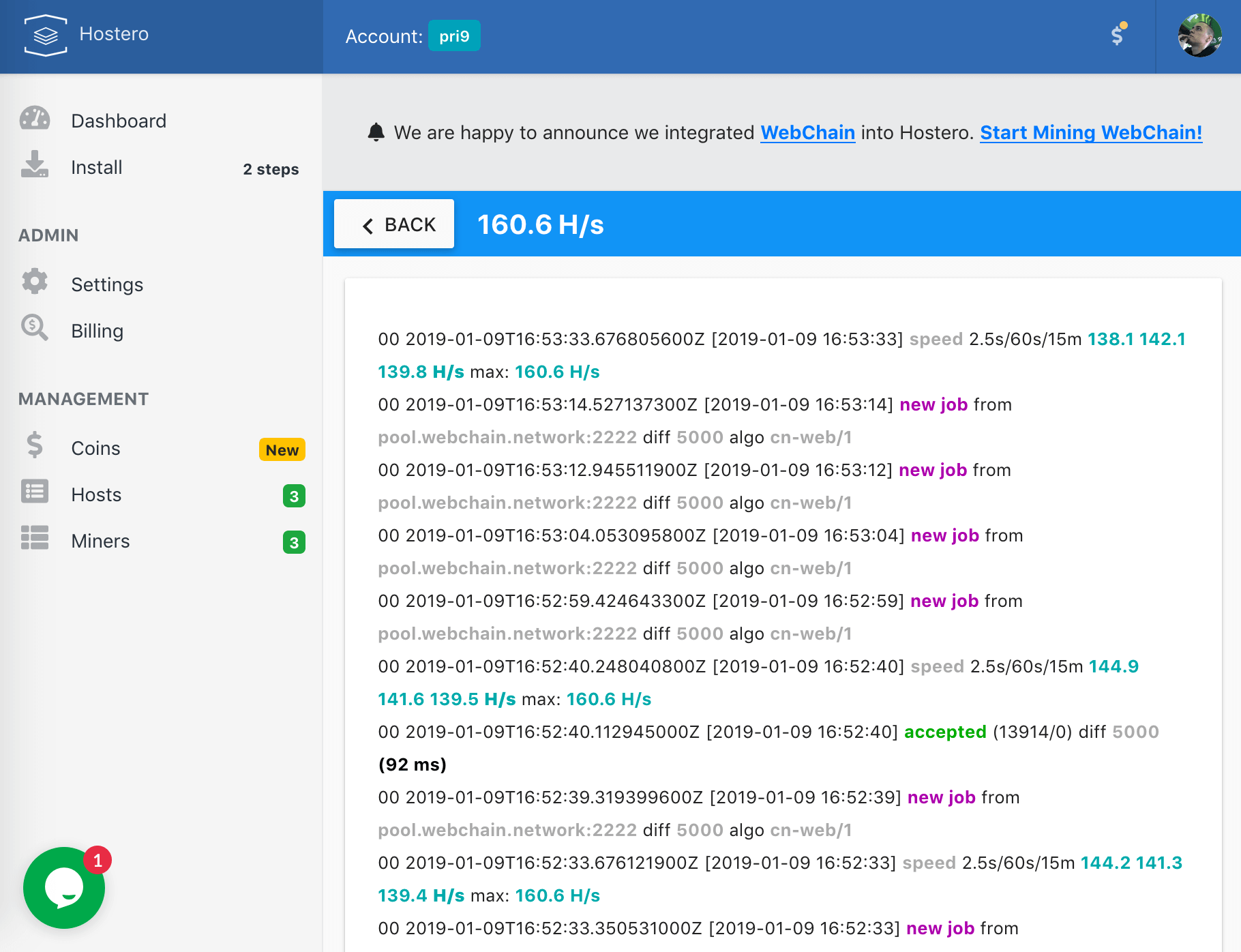Click the pri9 account badge

[x=454, y=36]
